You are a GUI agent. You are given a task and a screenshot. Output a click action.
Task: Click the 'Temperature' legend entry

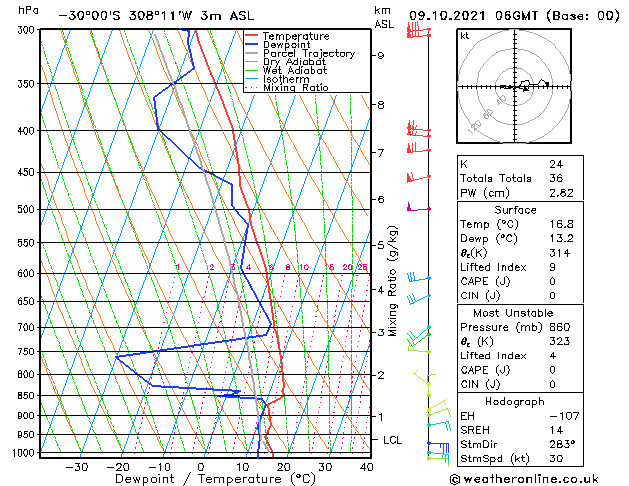point(296,36)
